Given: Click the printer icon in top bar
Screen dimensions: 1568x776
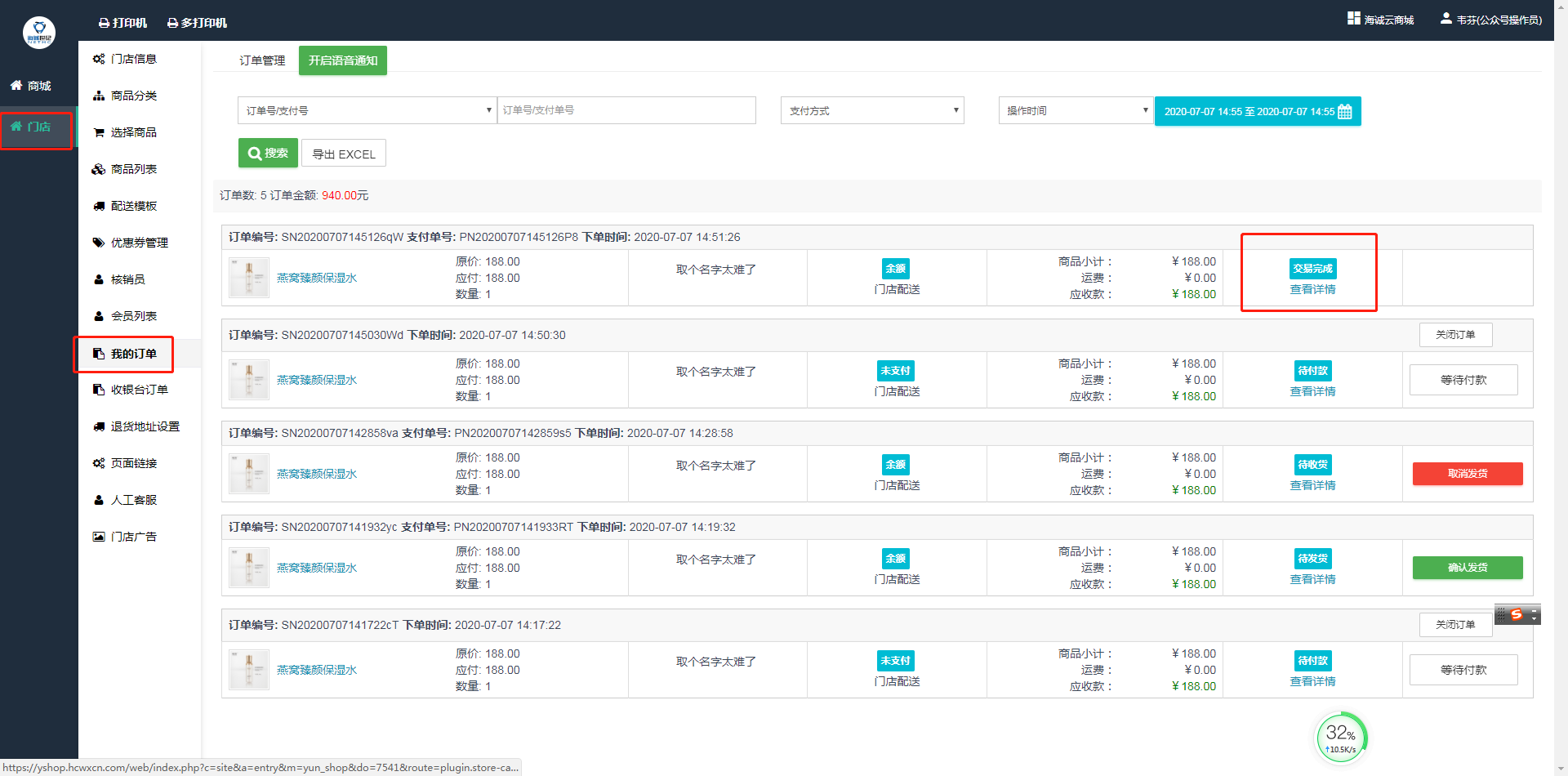Looking at the screenshot, I should [x=104, y=23].
